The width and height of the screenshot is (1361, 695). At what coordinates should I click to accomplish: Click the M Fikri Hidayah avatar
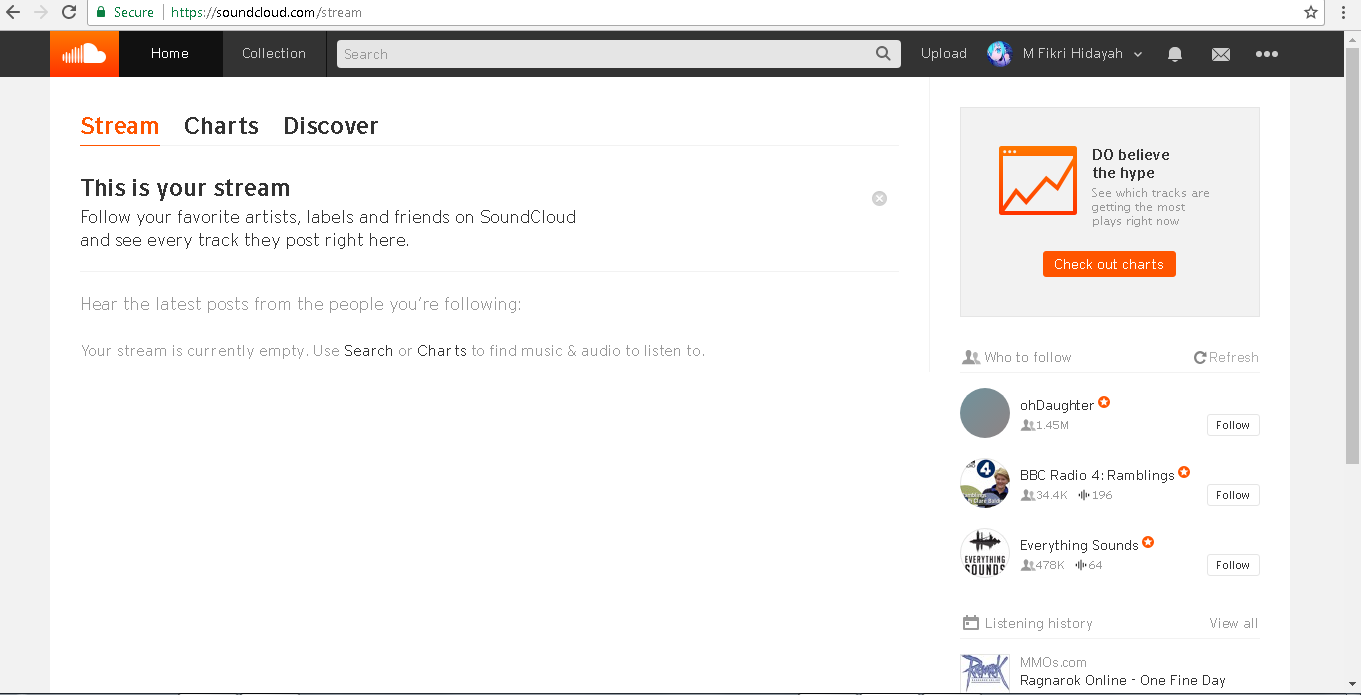[x=999, y=54]
